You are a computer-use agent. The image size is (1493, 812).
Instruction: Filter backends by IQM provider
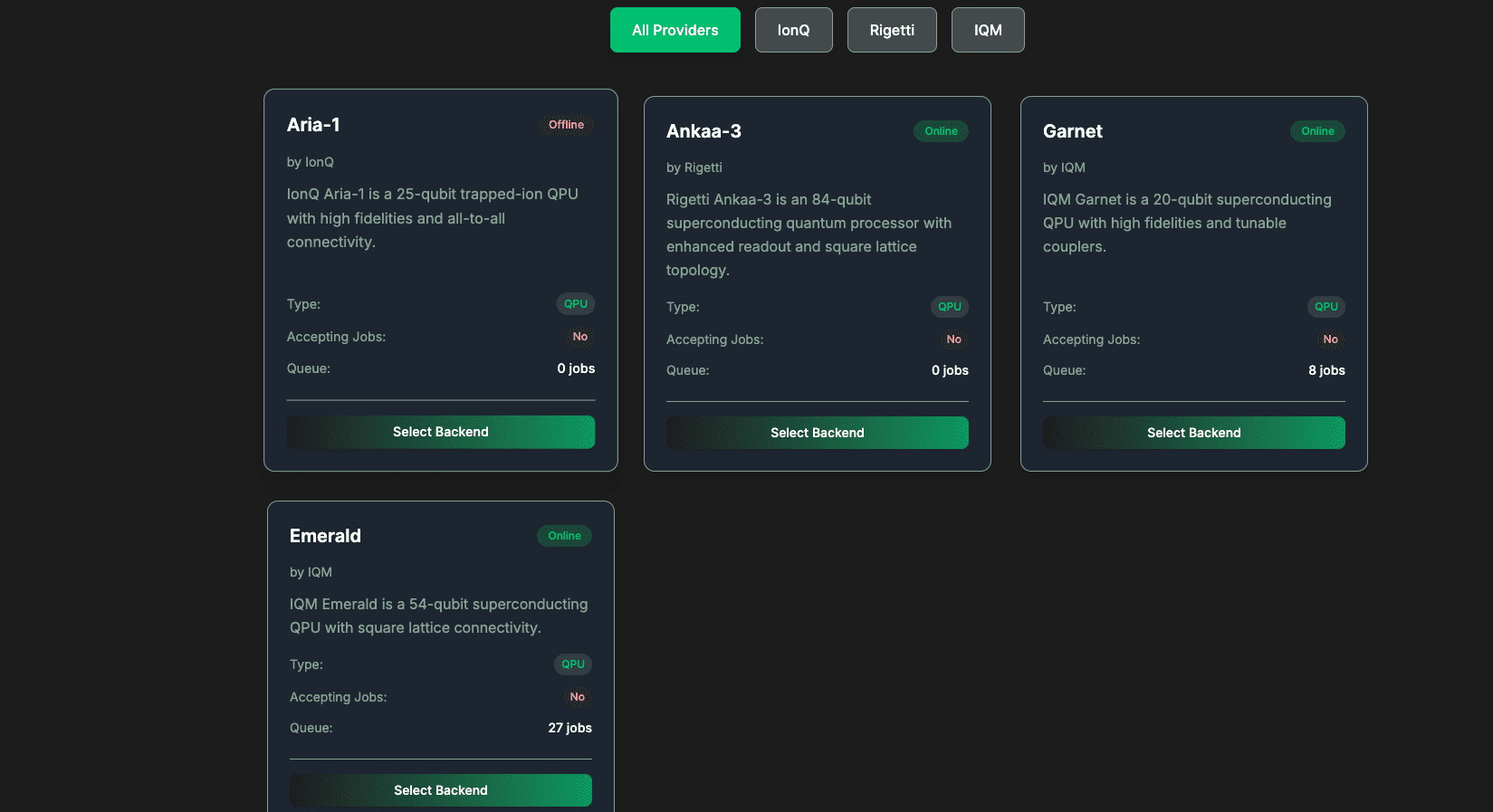coord(987,30)
